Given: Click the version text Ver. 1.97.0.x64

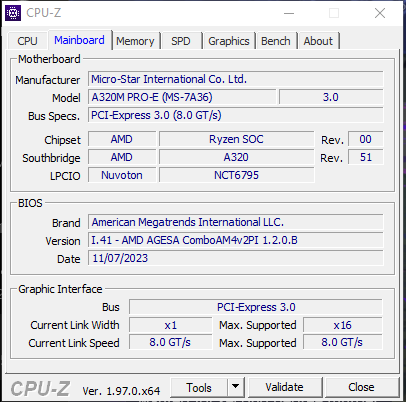Looking at the screenshot, I should point(121,391).
